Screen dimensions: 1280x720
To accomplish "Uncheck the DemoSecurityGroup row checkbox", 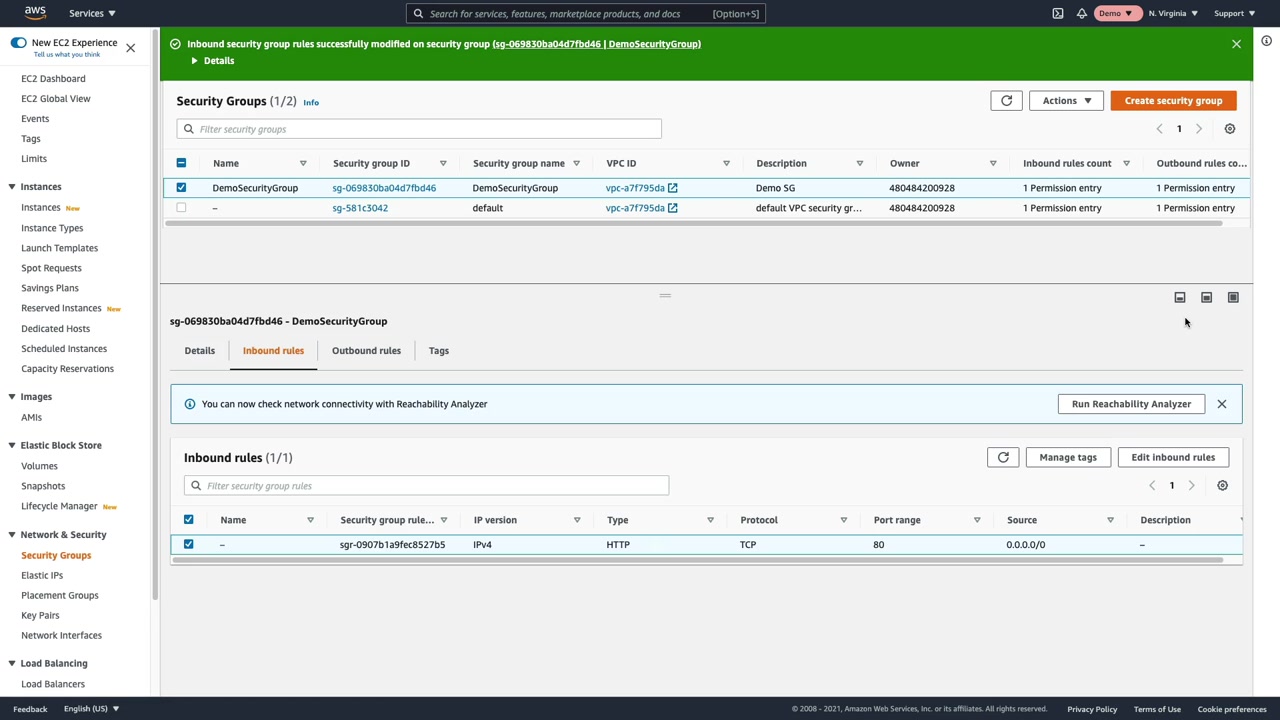I will coord(181,188).
